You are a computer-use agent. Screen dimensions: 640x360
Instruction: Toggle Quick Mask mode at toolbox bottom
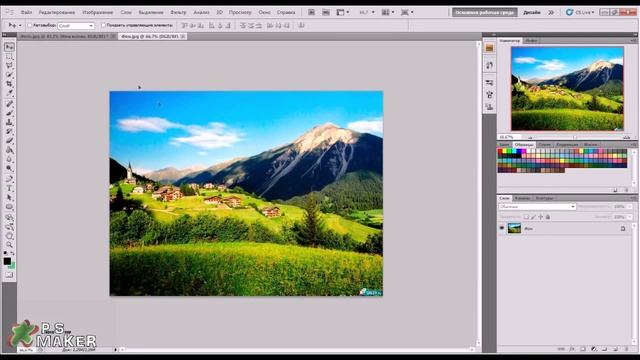point(9,275)
